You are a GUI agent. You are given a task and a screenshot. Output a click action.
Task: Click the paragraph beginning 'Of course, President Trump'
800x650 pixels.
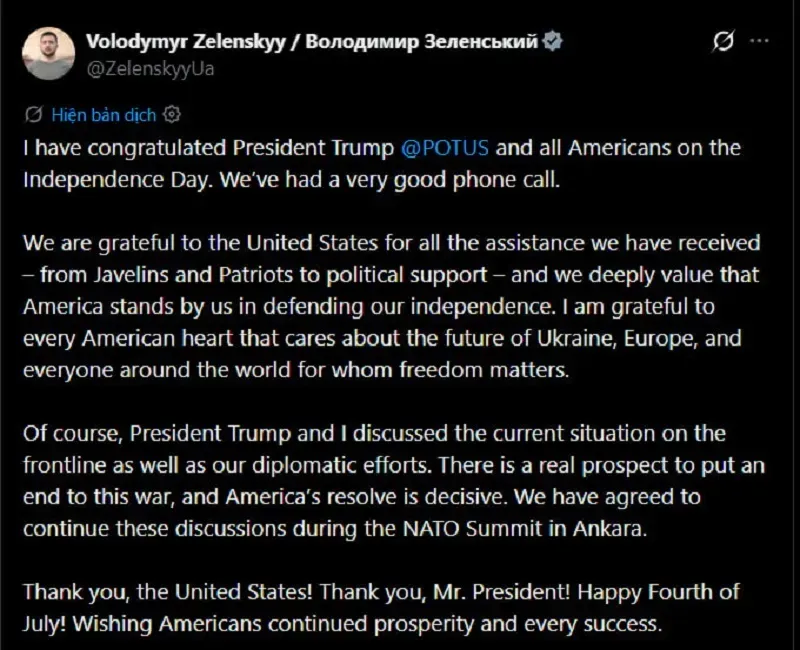[394, 481]
